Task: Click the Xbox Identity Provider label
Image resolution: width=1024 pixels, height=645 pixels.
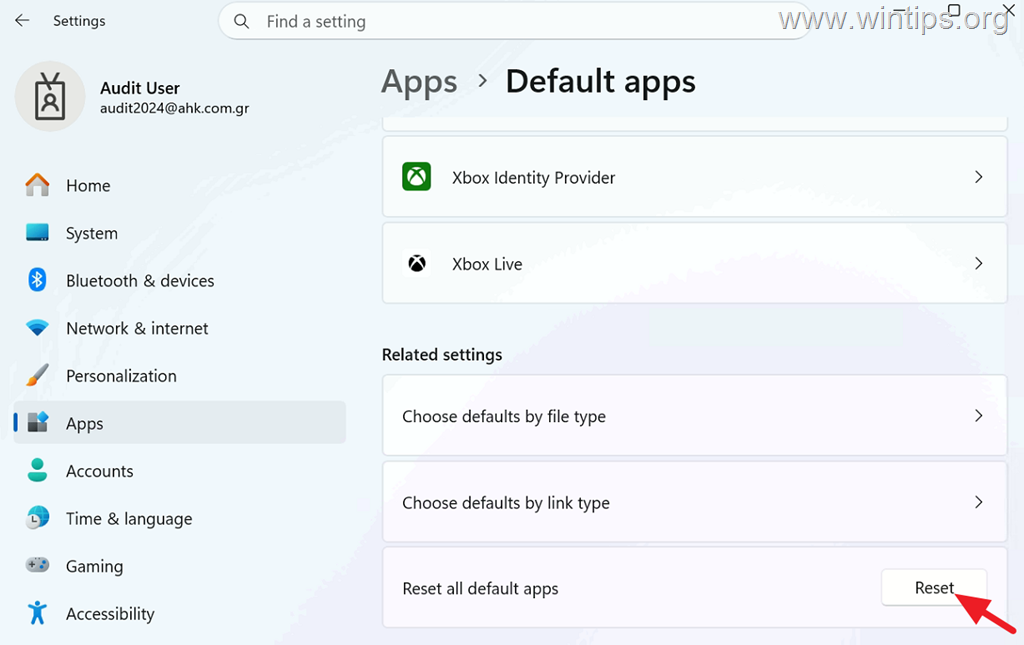Action: [x=534, y=178]
